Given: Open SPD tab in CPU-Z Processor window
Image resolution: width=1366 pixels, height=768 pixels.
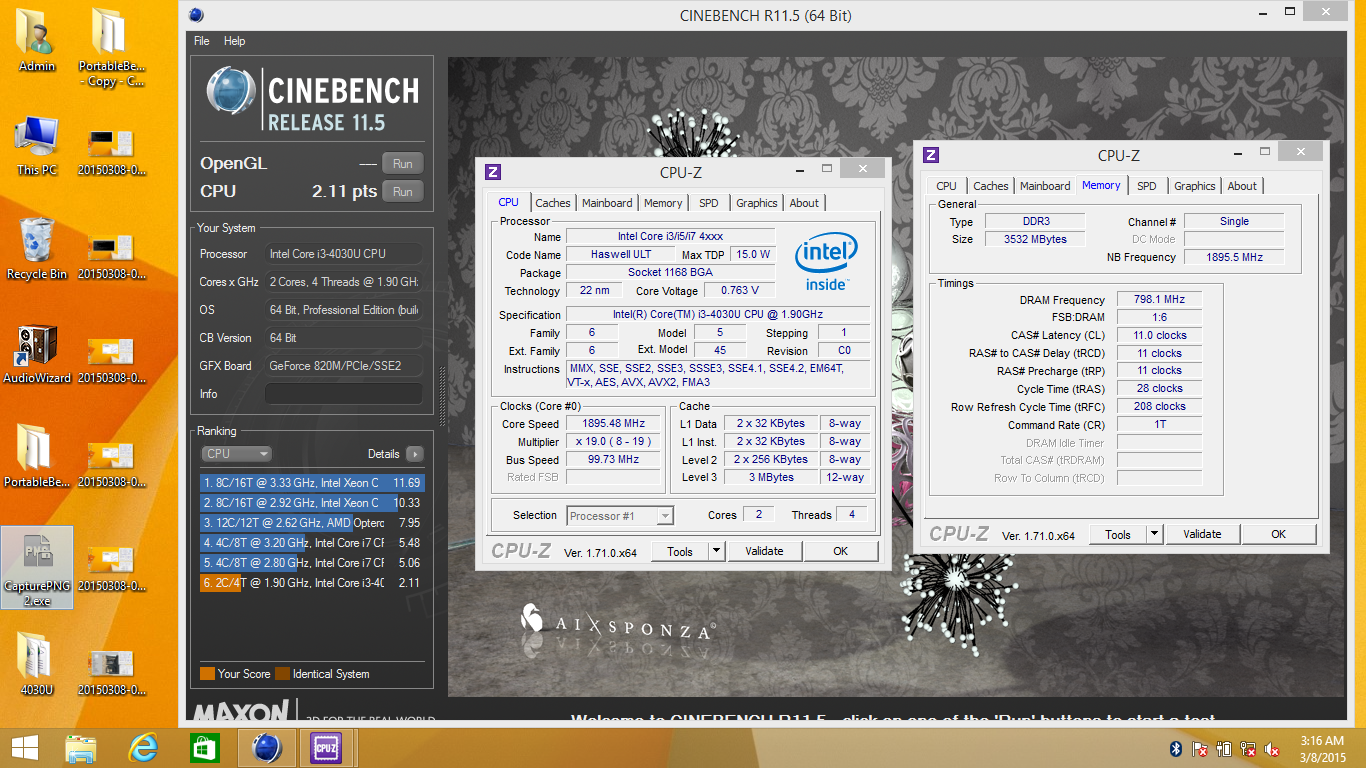Looking at the screenshot, I should 709,203.
